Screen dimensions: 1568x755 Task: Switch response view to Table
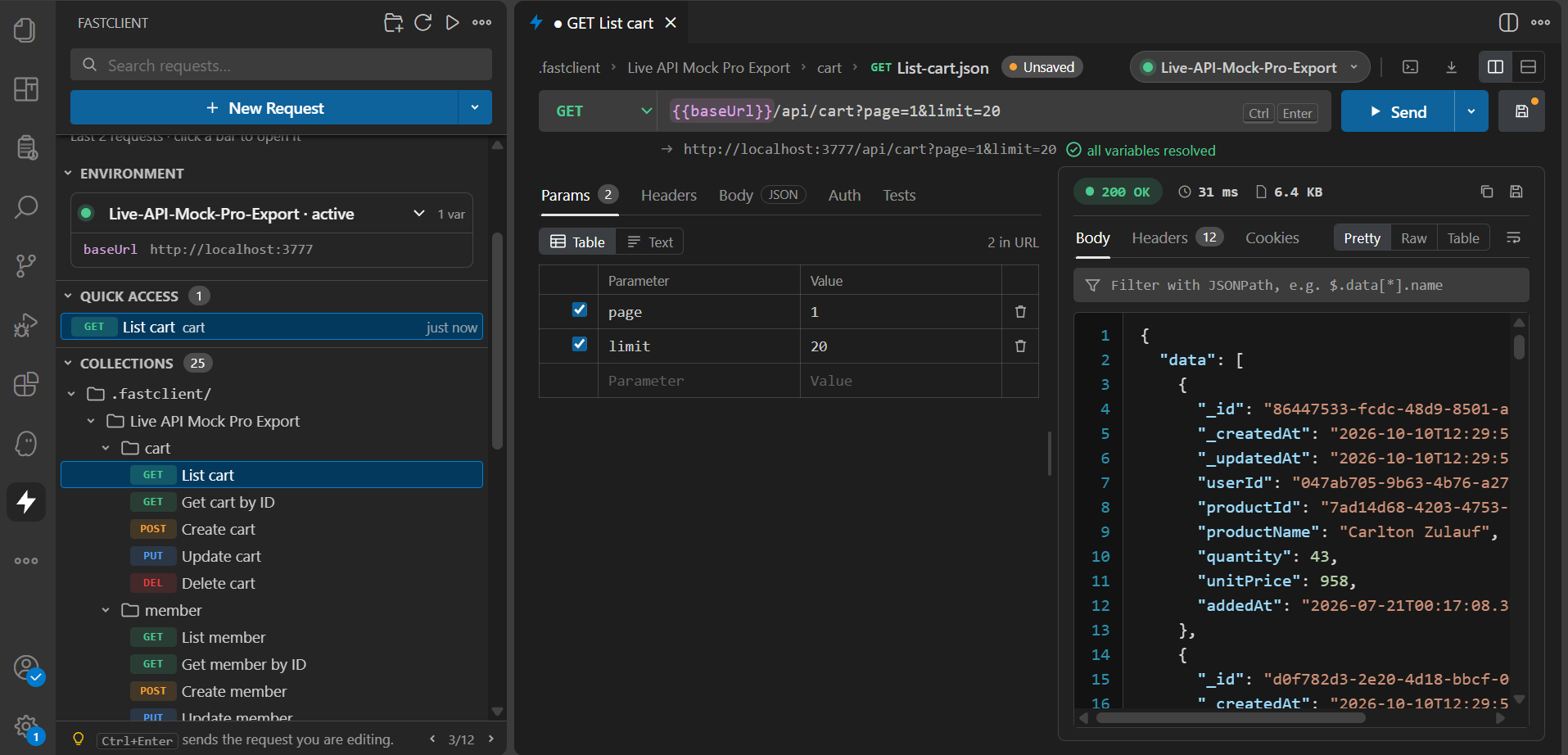click(x=1463, y=238)
